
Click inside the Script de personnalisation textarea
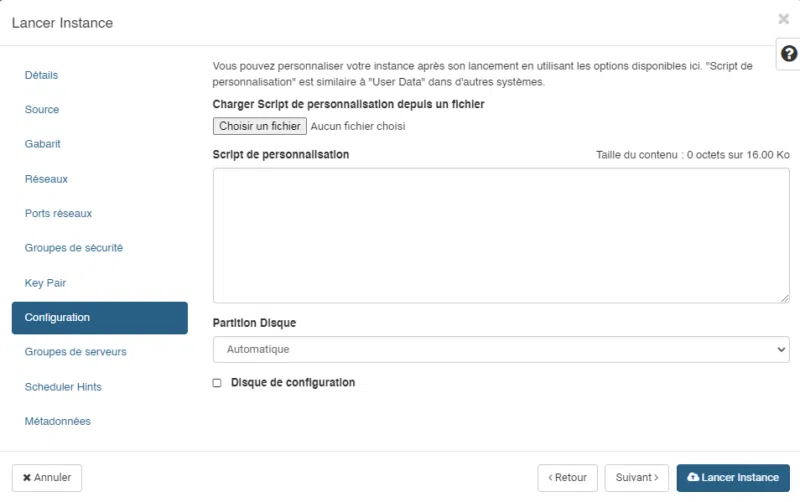[501, 235]
